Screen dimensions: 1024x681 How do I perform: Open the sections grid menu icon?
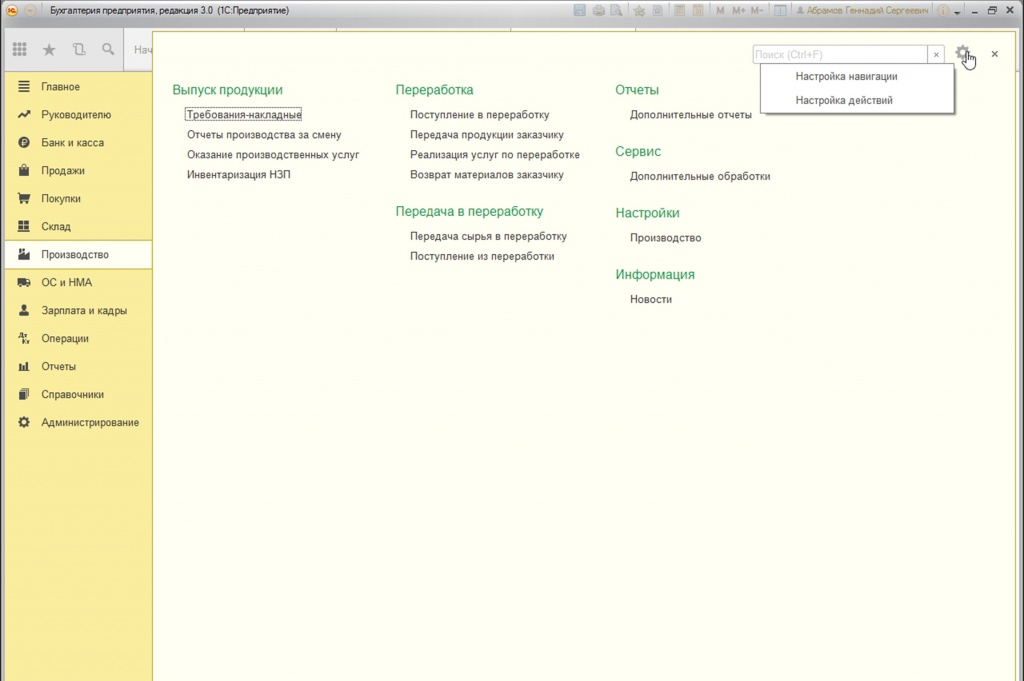tap(20, 49)
